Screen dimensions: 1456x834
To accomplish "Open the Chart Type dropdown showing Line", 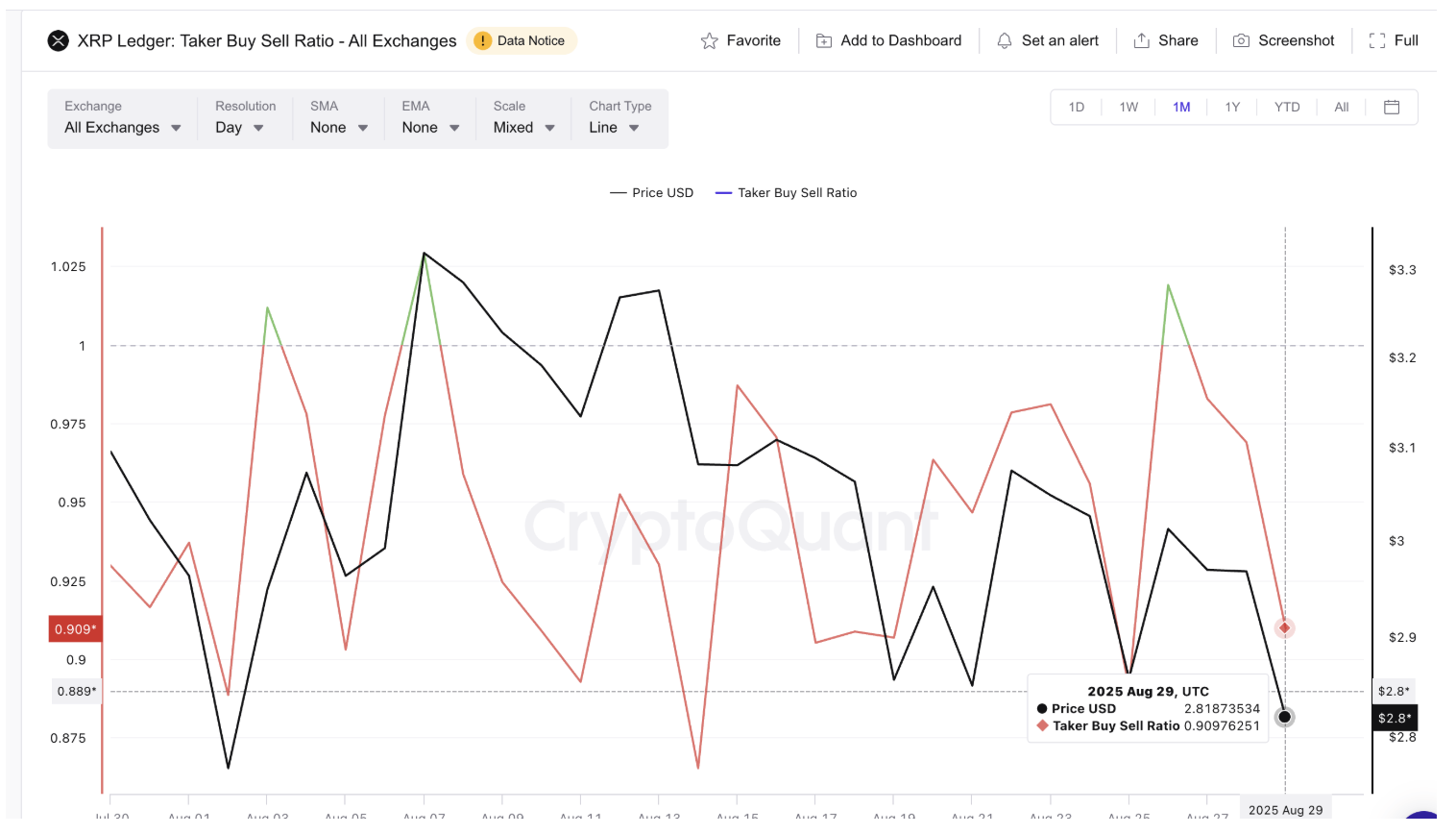I will [x=614, y=128].
